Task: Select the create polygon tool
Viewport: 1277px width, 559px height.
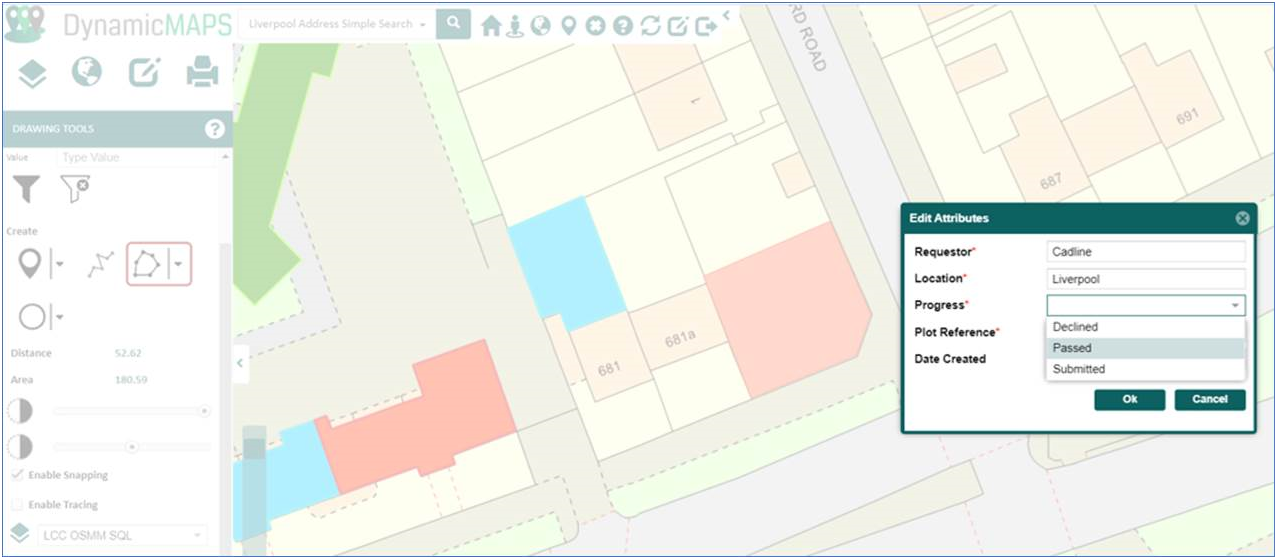Action: point(148,264)
